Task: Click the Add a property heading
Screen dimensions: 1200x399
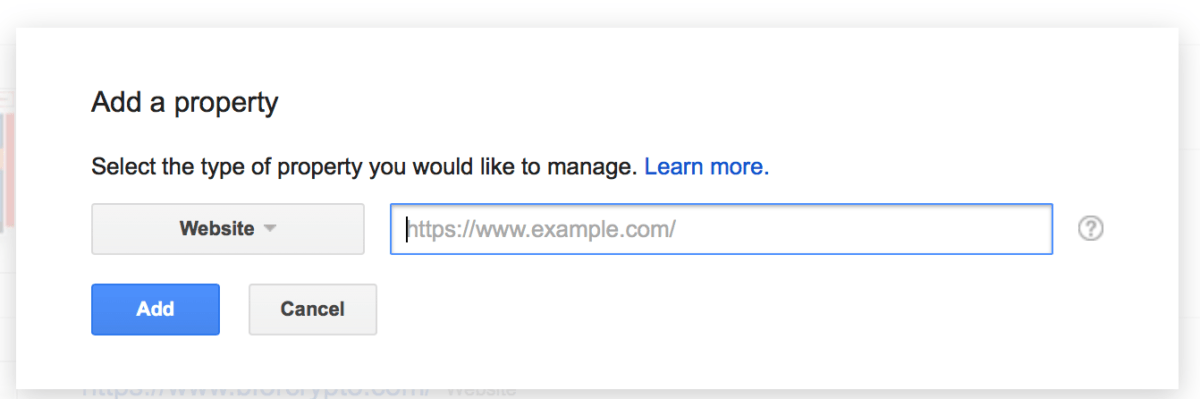Action: (184, 102)
